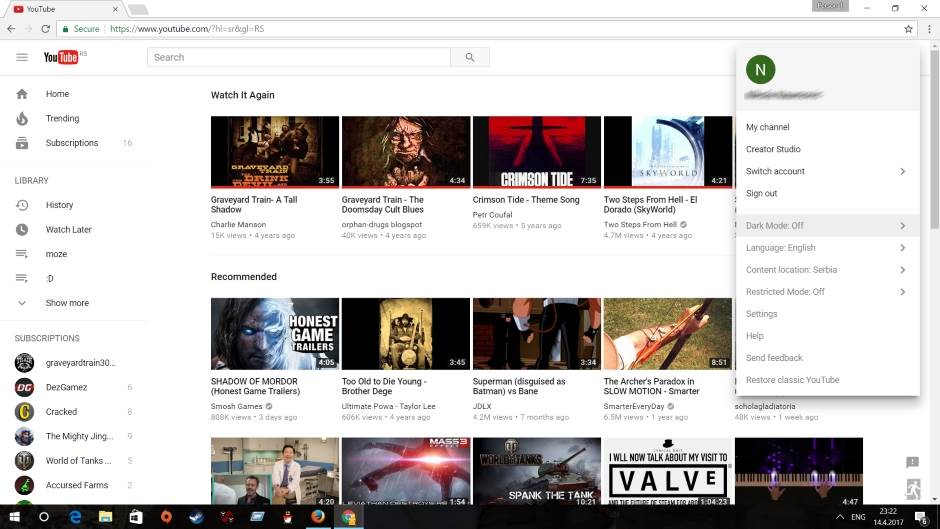Click Help in account menu
940x529 pixels.
(827, 336)
